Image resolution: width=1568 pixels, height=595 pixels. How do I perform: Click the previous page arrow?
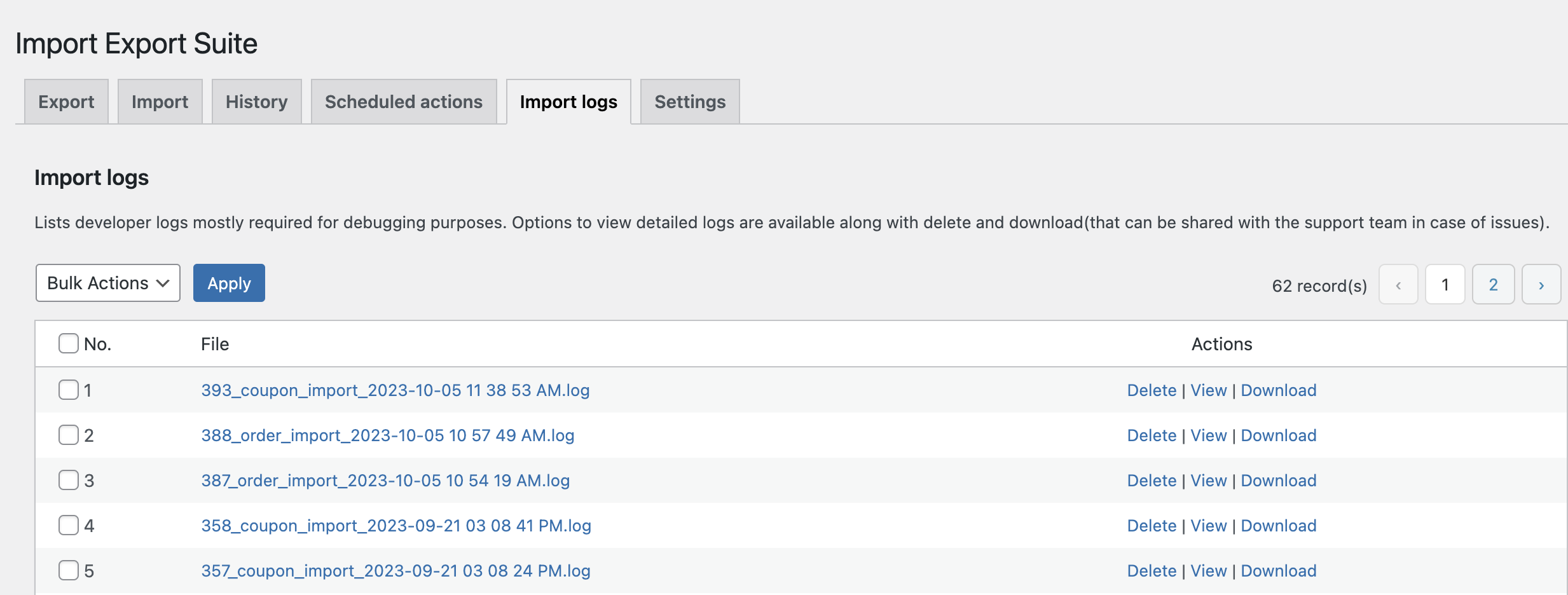pos(1398,284)
